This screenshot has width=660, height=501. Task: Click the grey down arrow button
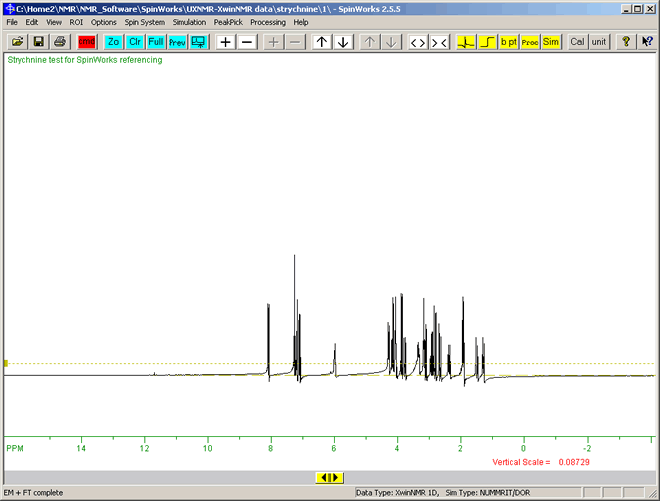coord(391,42)
